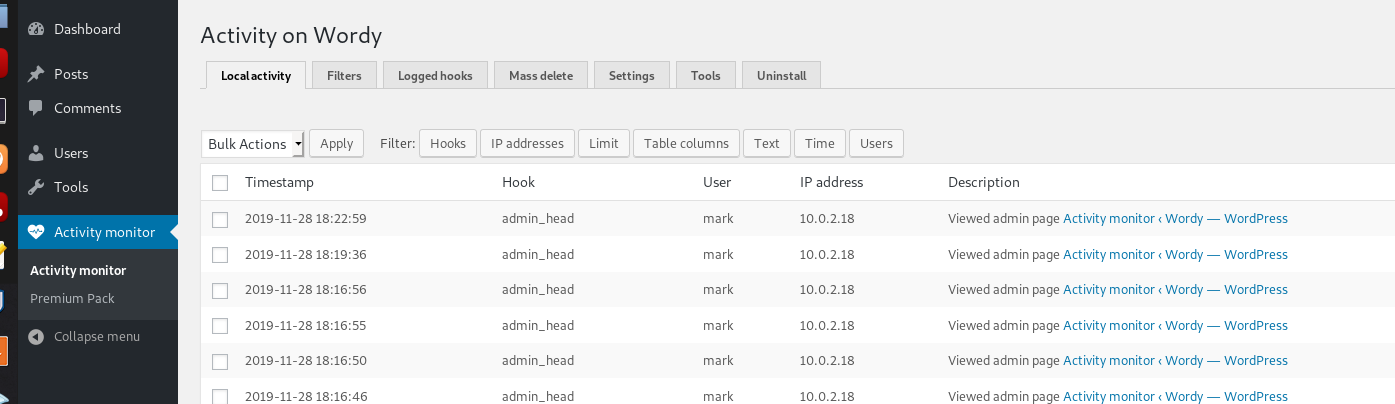Open the Table columns filter

686,144
